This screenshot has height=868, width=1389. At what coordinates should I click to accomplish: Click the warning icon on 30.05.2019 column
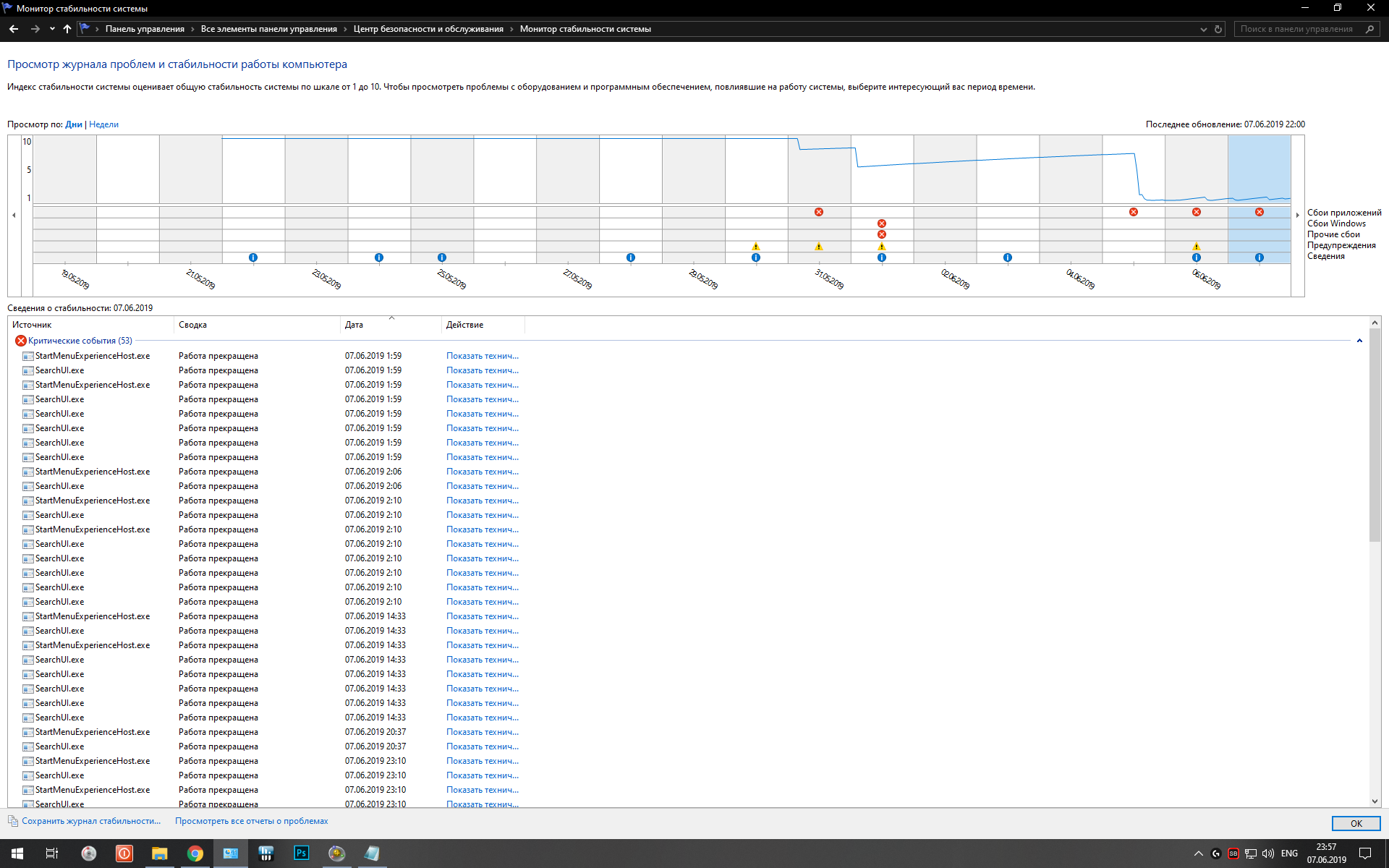tap(756, 247)
